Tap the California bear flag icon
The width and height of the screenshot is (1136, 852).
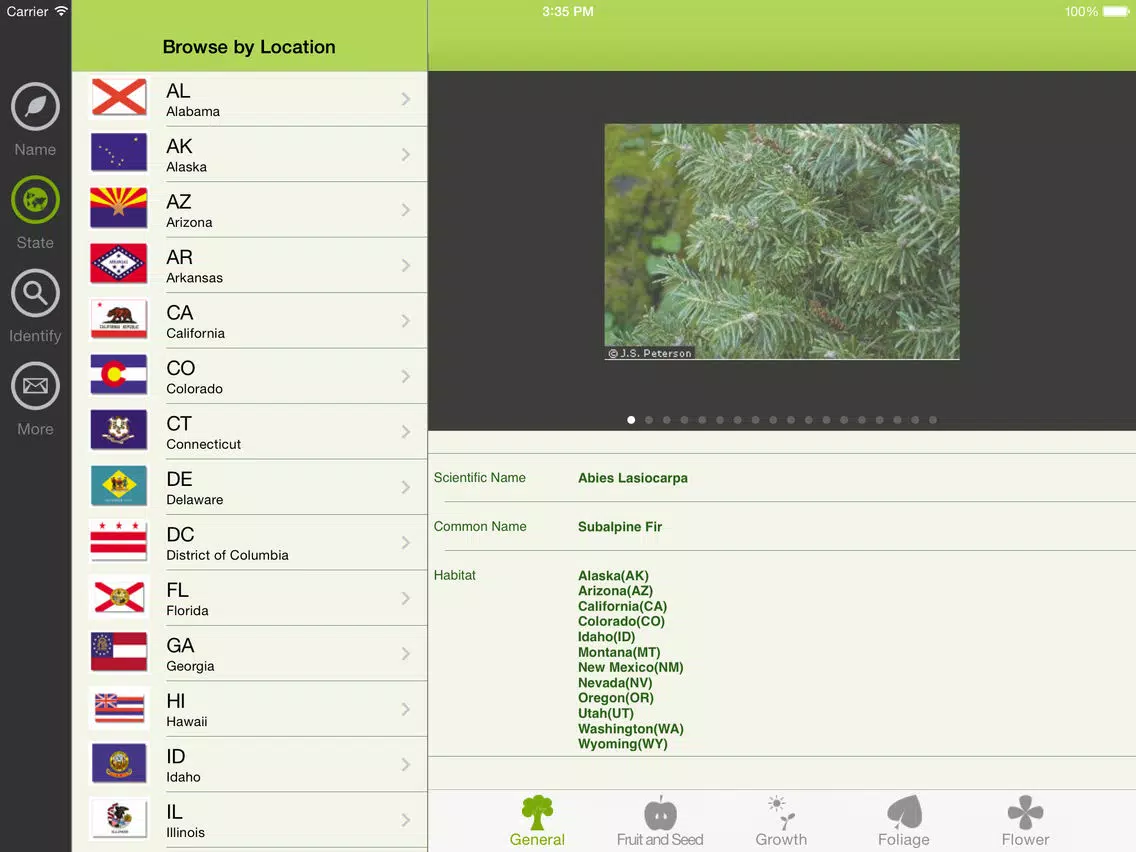point(119,320)
